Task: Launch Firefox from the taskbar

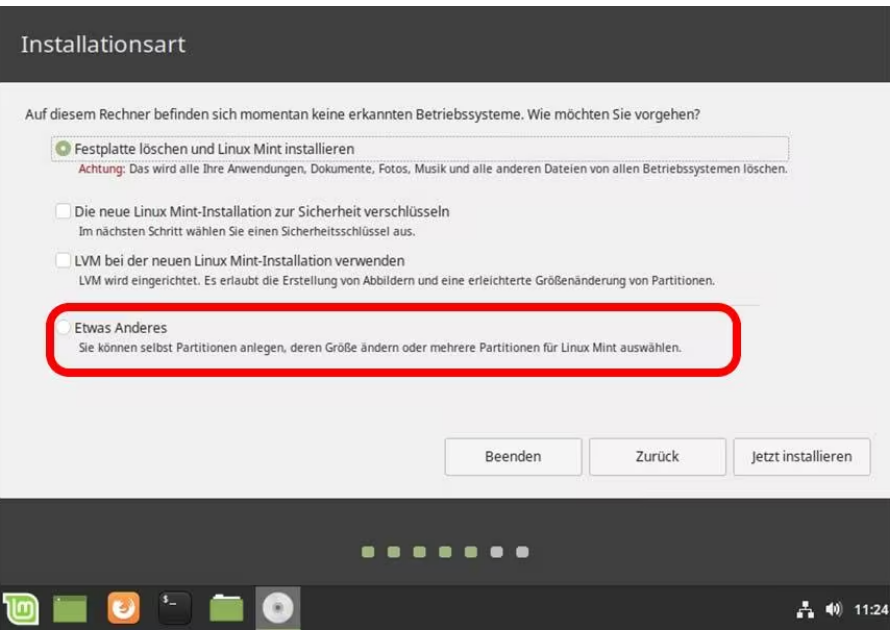Action: point(124,607)
